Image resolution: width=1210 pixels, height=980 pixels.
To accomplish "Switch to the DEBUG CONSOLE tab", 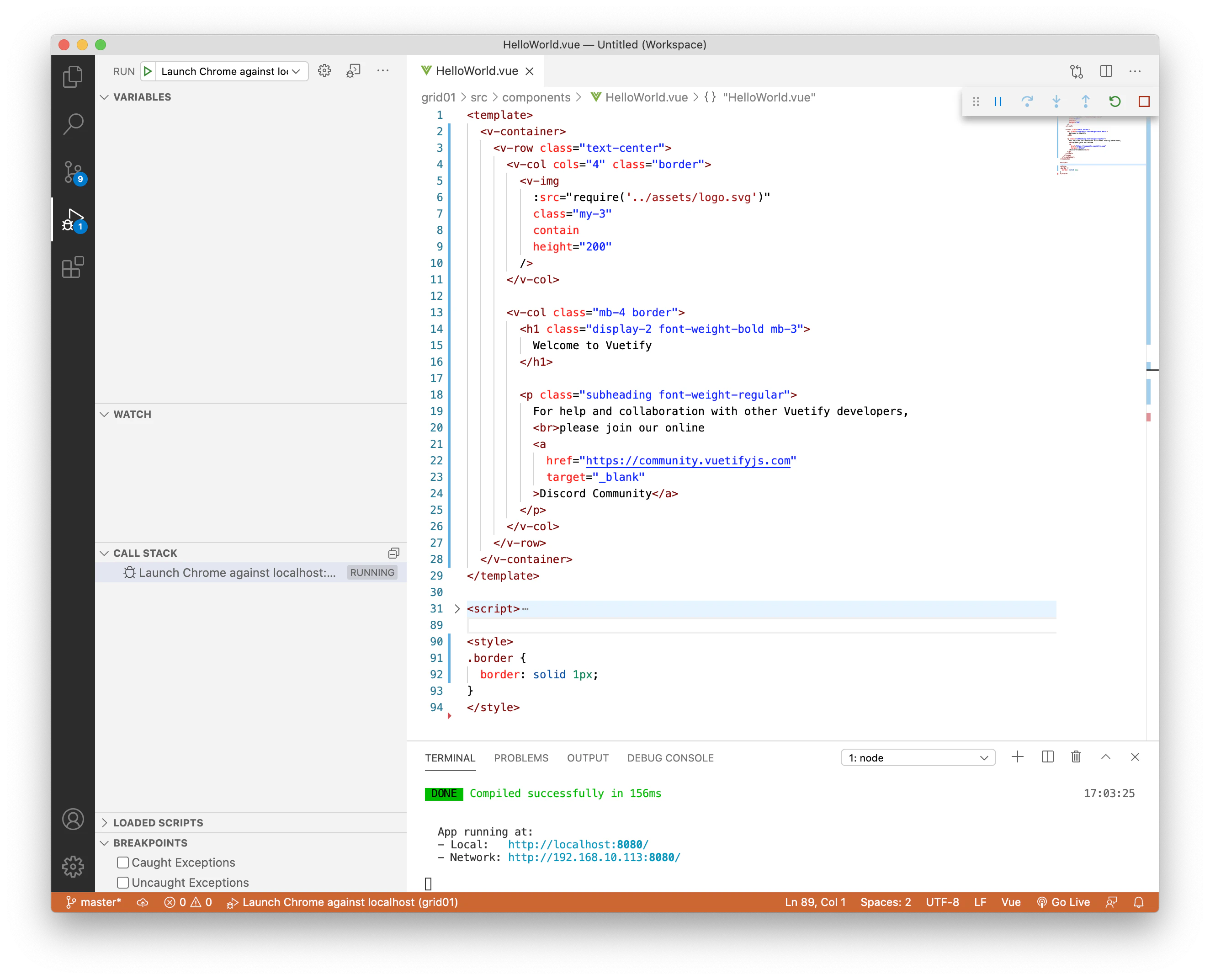I will tap(670, 757).
